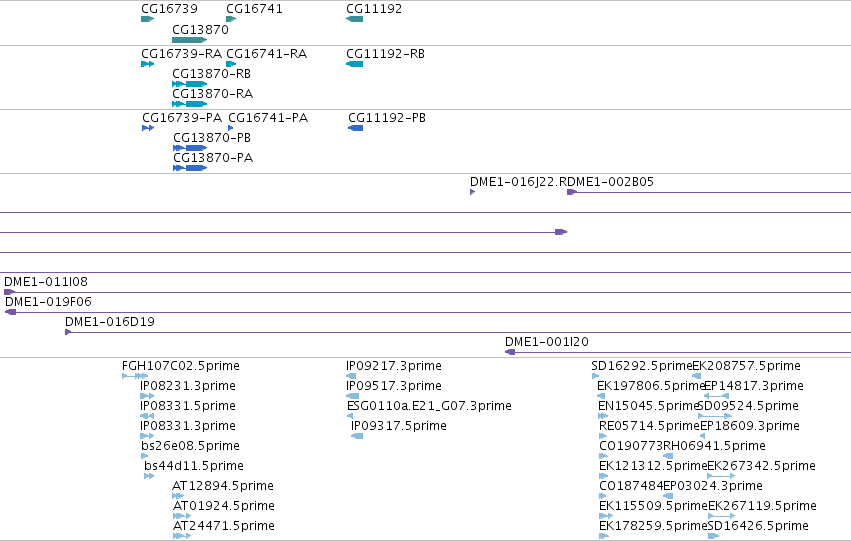851x541 pixels.
Task: Select the CG11192-RB transcript label
Action: (385, 54)
